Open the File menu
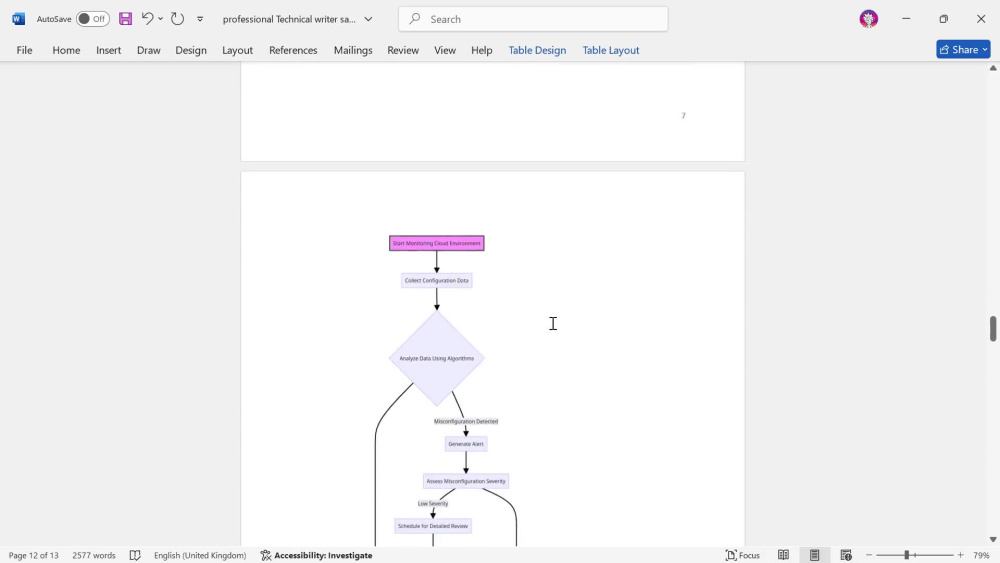The height and width of the screenshot is (563, 1000). (x=24, y=50)
